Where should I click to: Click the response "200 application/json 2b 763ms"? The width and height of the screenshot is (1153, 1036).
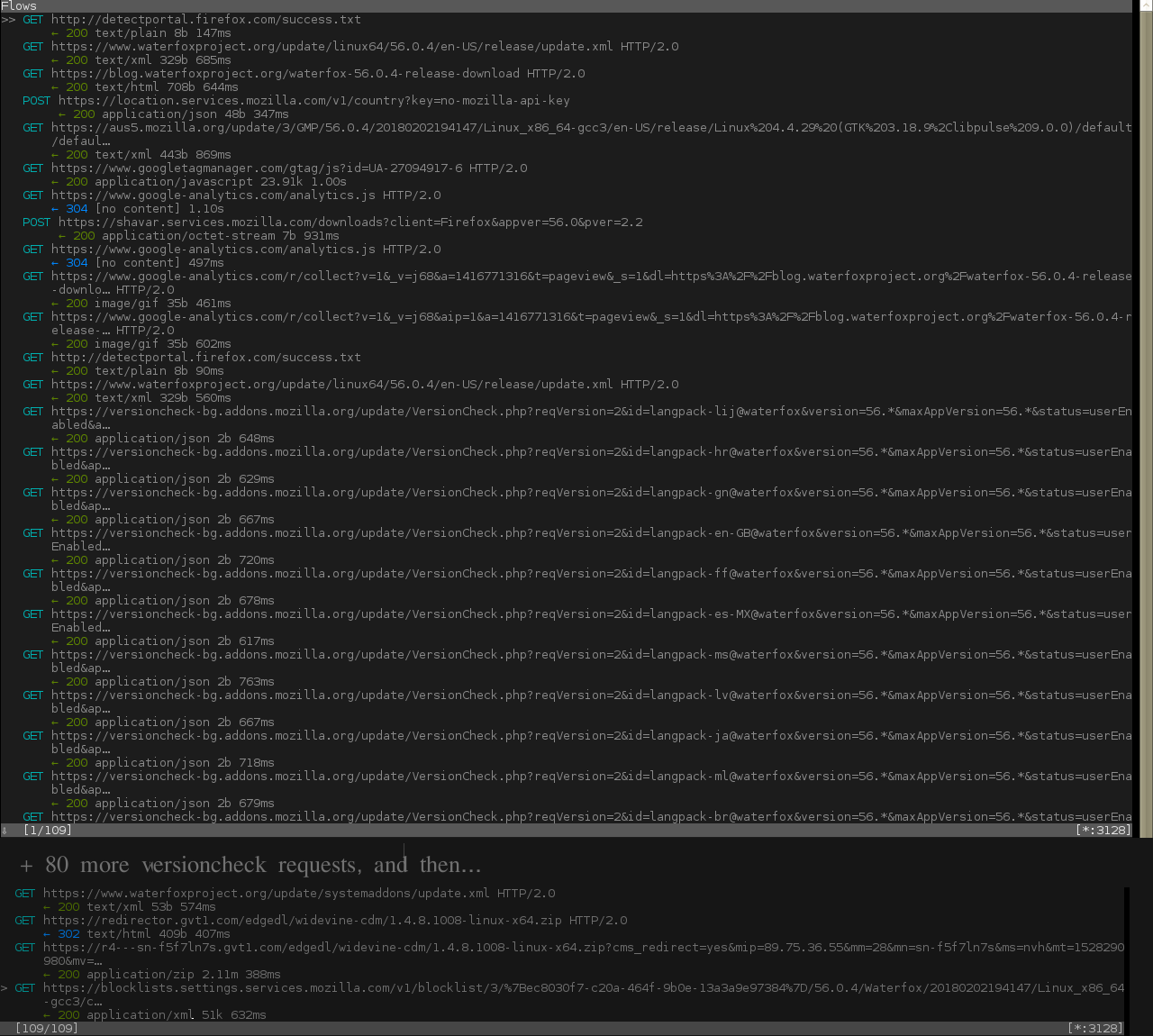click(163, 681)
